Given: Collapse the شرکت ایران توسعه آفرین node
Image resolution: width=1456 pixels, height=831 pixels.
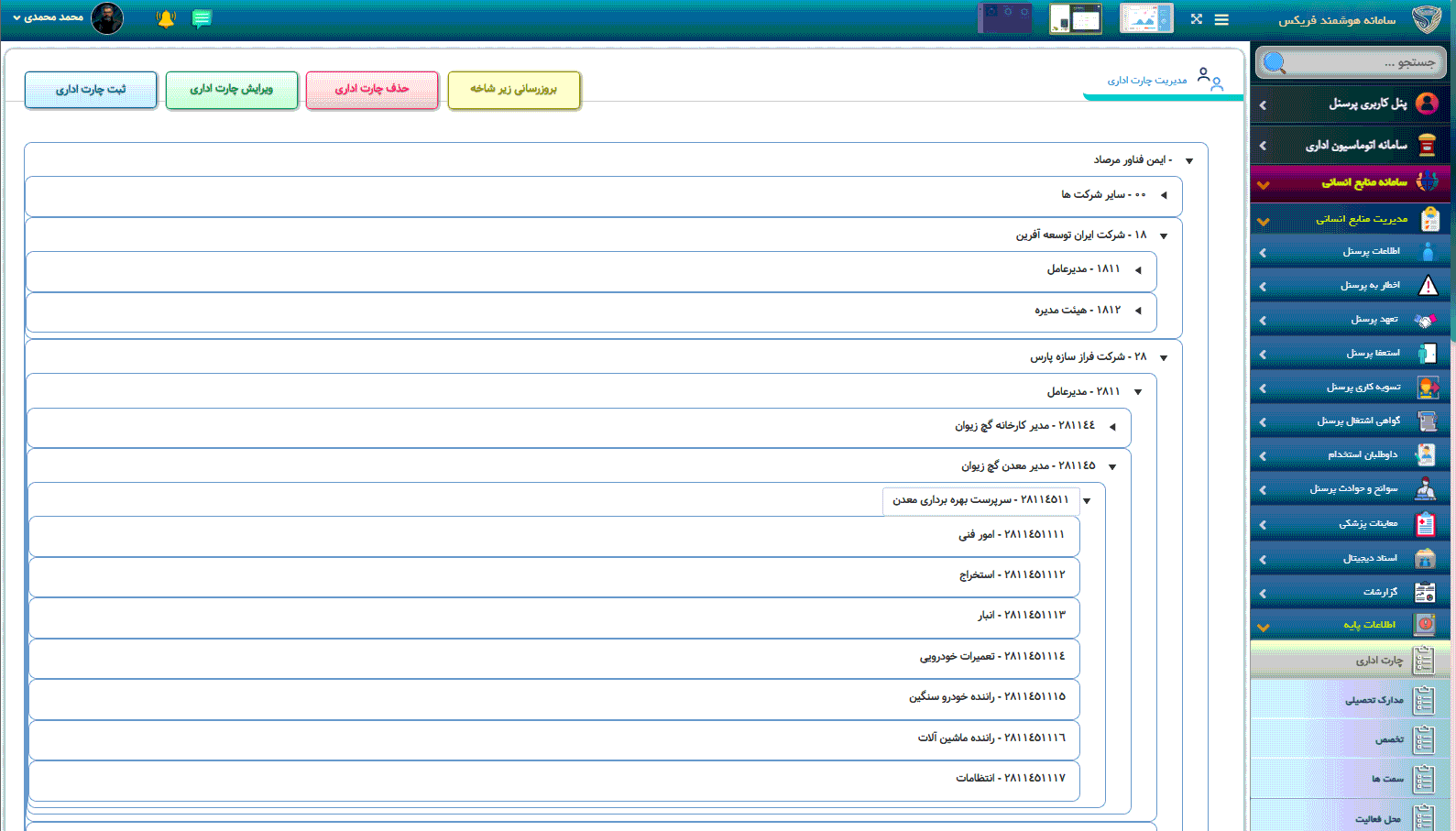Looking at the screenshot, I should point(1164,236).
